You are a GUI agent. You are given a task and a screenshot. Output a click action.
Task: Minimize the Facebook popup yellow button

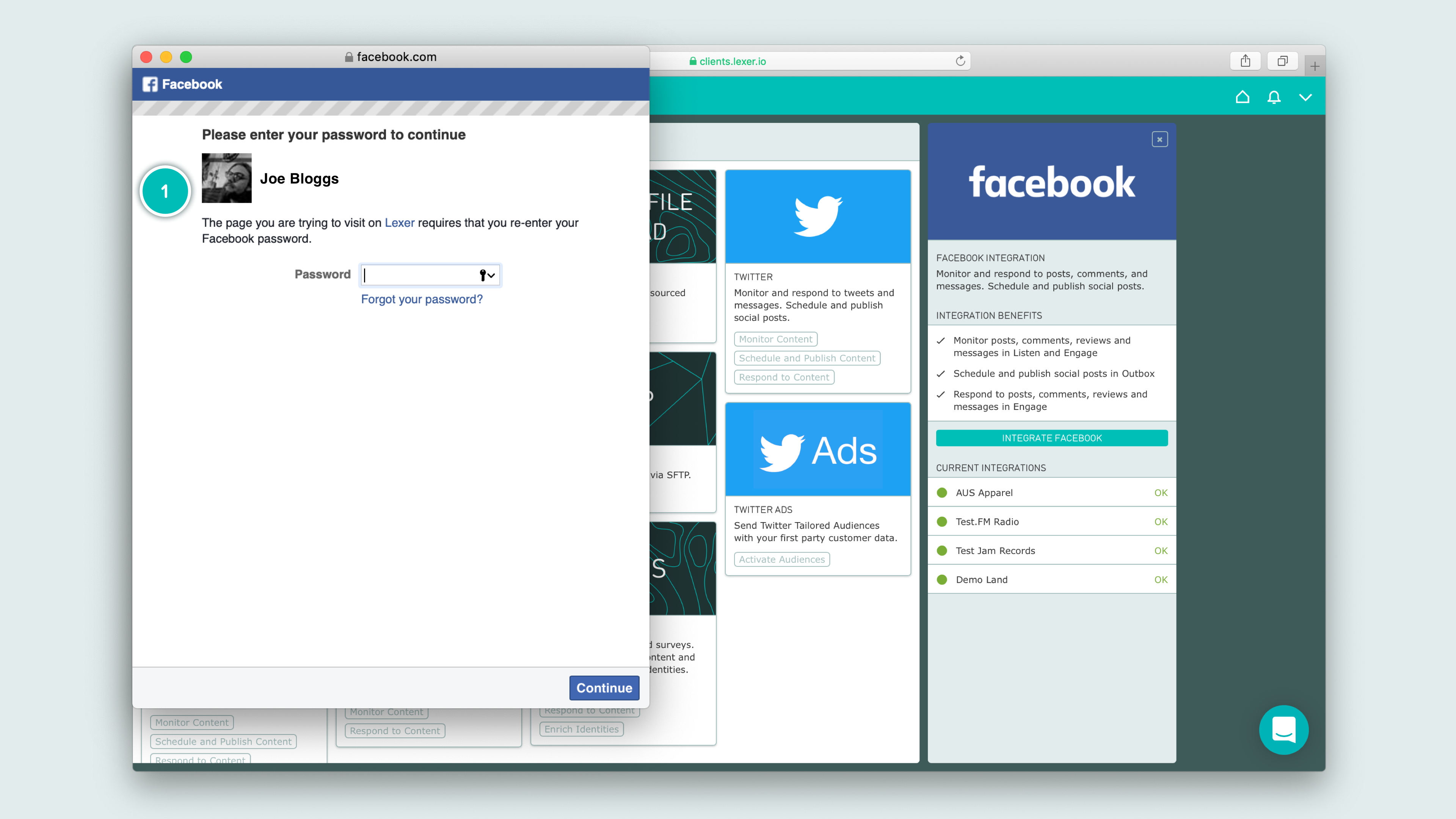click(166, 57)
